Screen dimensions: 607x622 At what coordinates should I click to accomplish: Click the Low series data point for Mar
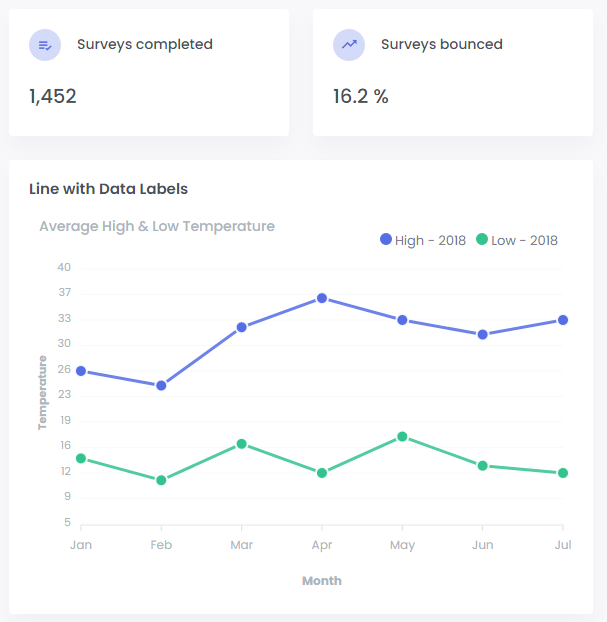[x=241, y=444]
